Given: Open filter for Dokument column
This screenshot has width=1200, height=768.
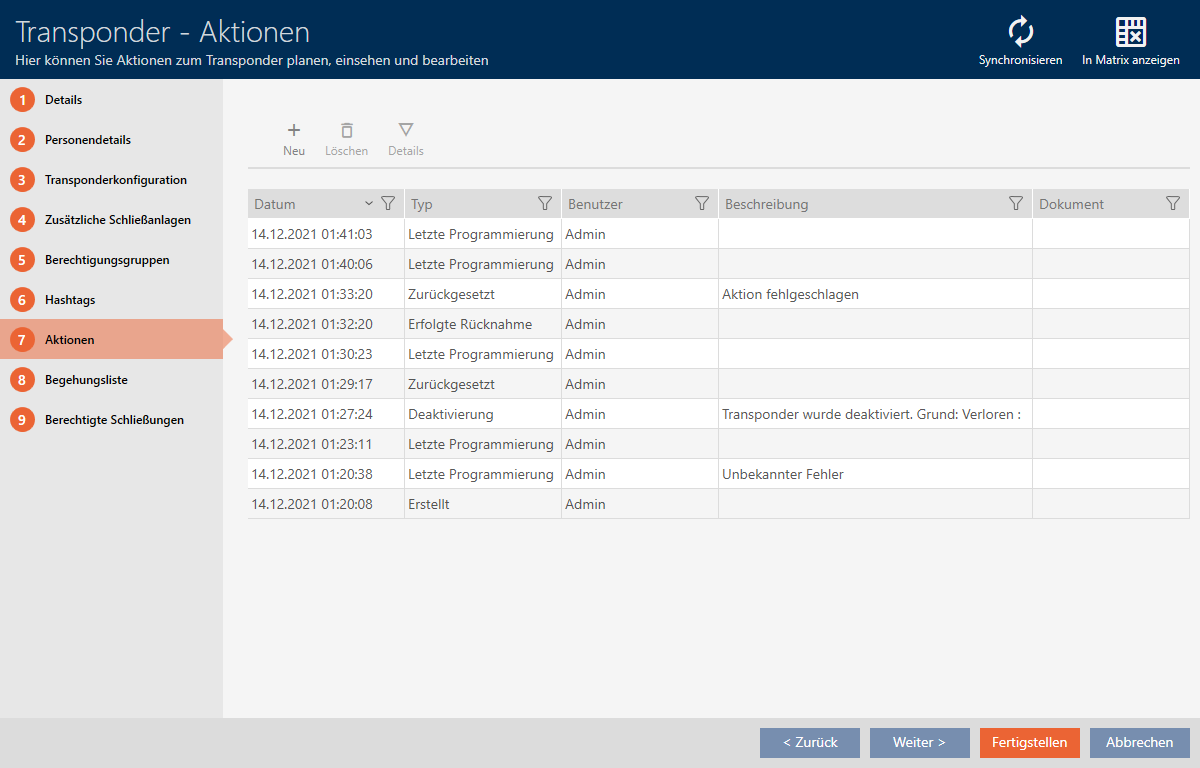Looking at the screenshot, I should (x=1173, y=203).
